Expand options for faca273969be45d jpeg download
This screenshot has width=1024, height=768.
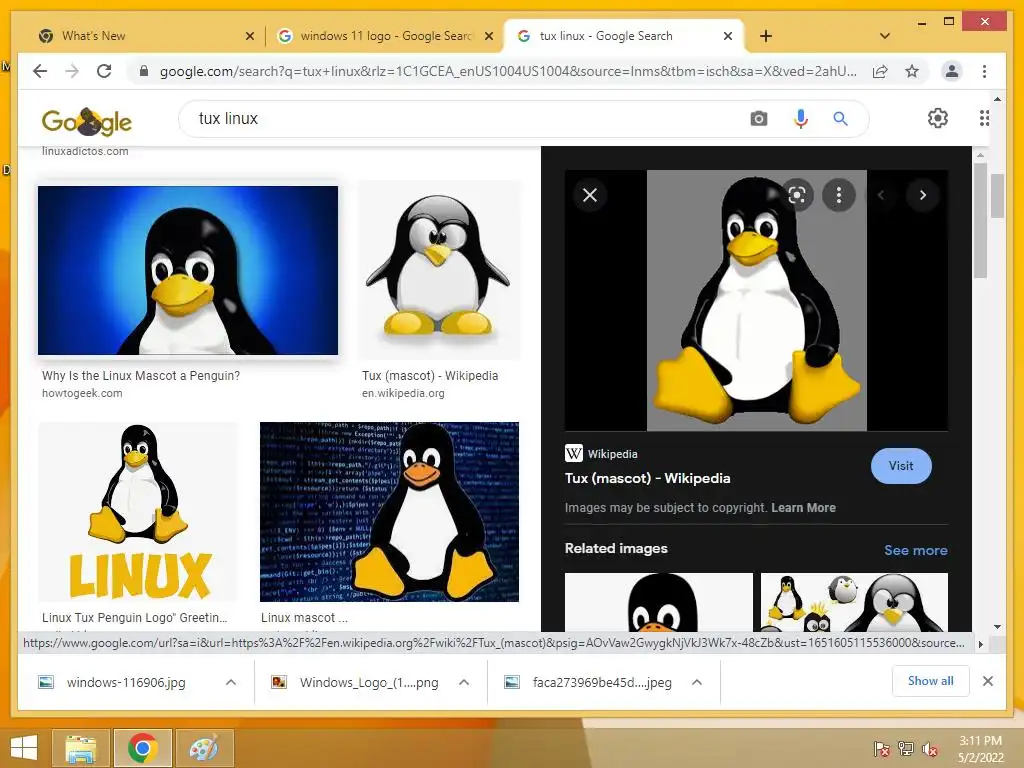click(697, 682)
